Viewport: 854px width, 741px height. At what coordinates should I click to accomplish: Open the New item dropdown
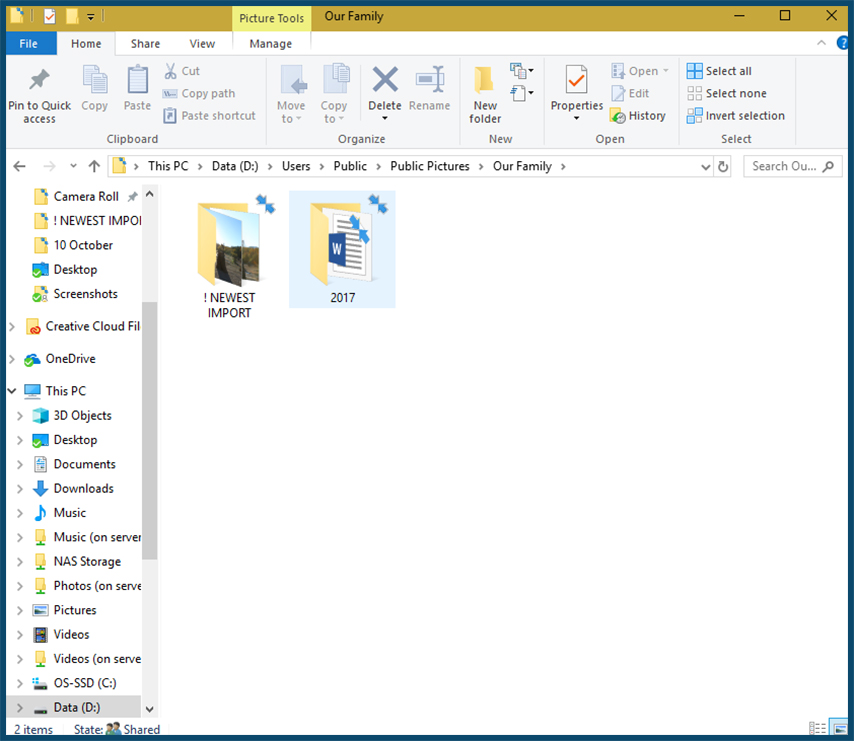click(x=521, y=71)
